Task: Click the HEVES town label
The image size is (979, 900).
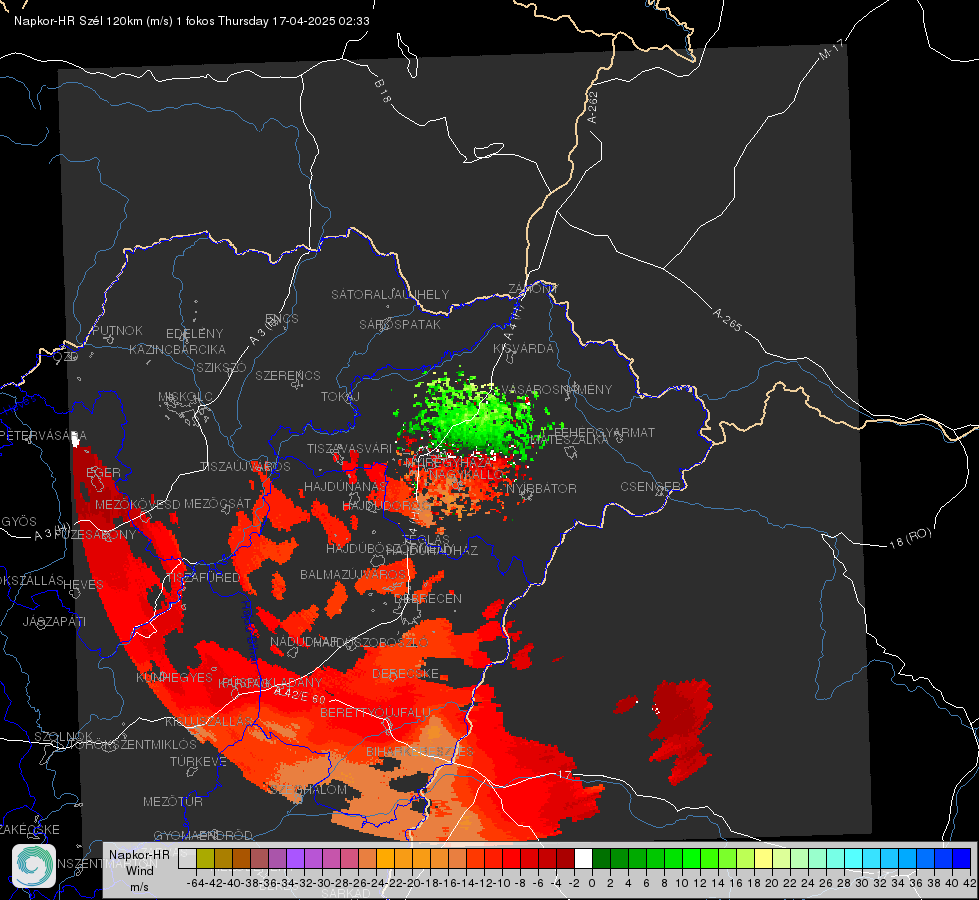Action: (x=84, y=585)
